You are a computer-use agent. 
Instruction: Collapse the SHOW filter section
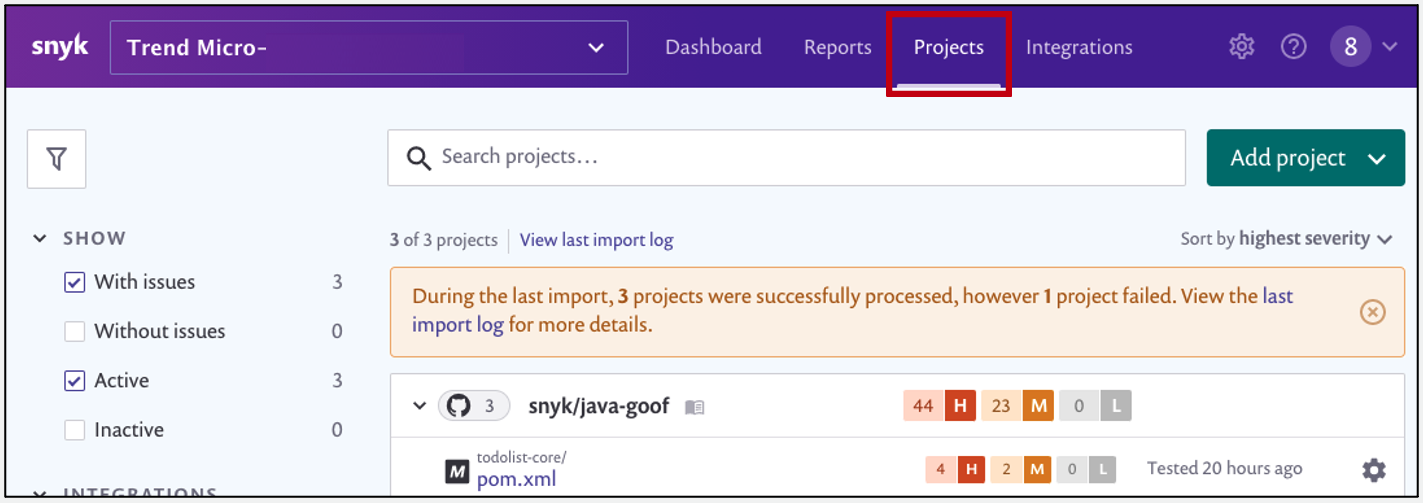(40, 238)
